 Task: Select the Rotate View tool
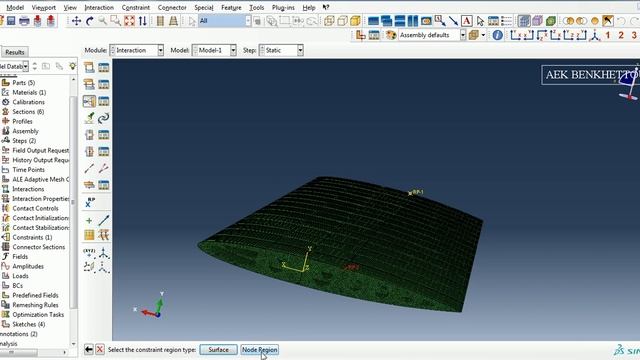pos(90,20)
